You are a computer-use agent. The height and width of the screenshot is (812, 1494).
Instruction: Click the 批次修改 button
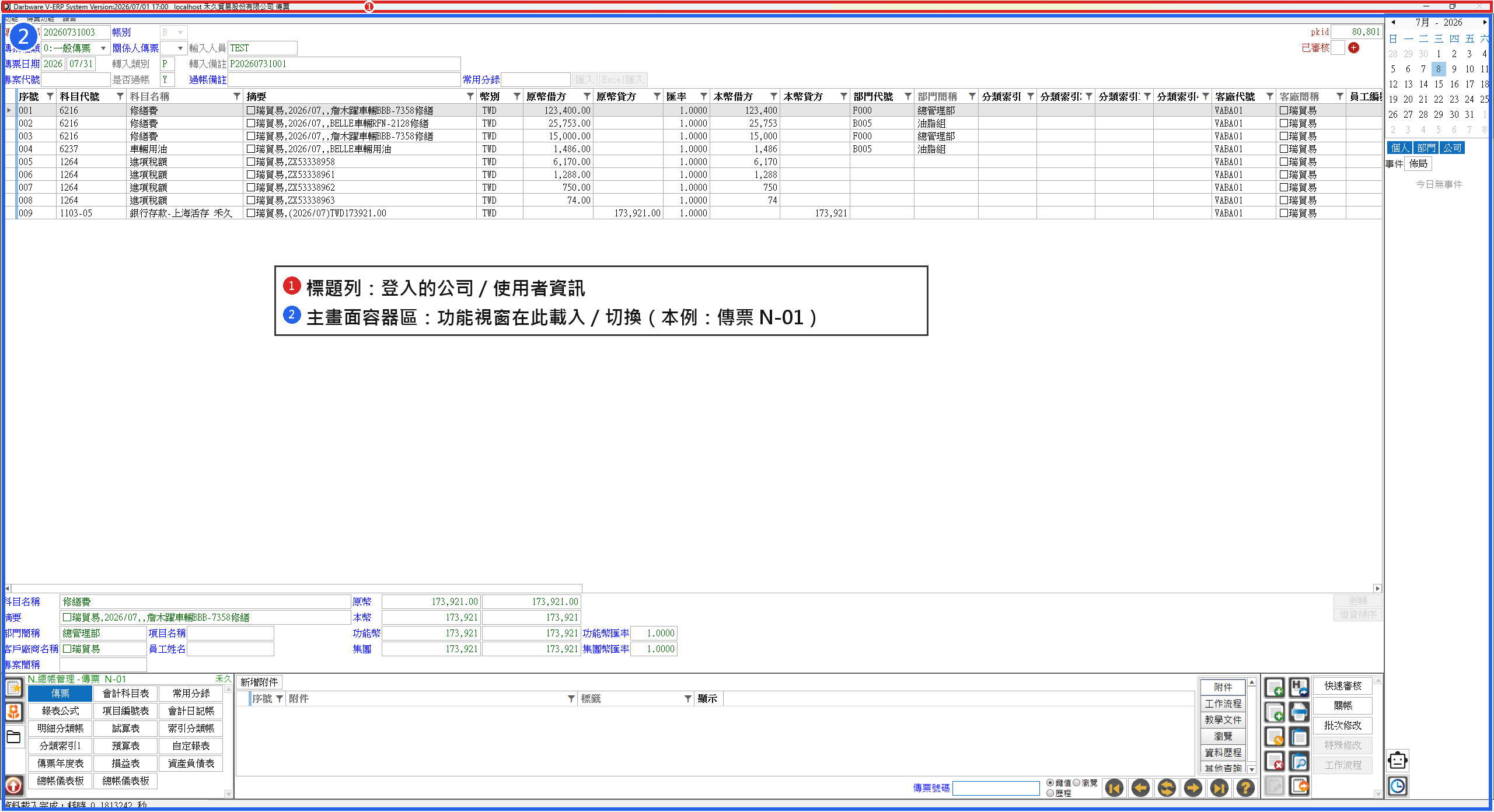(1343, 726)
